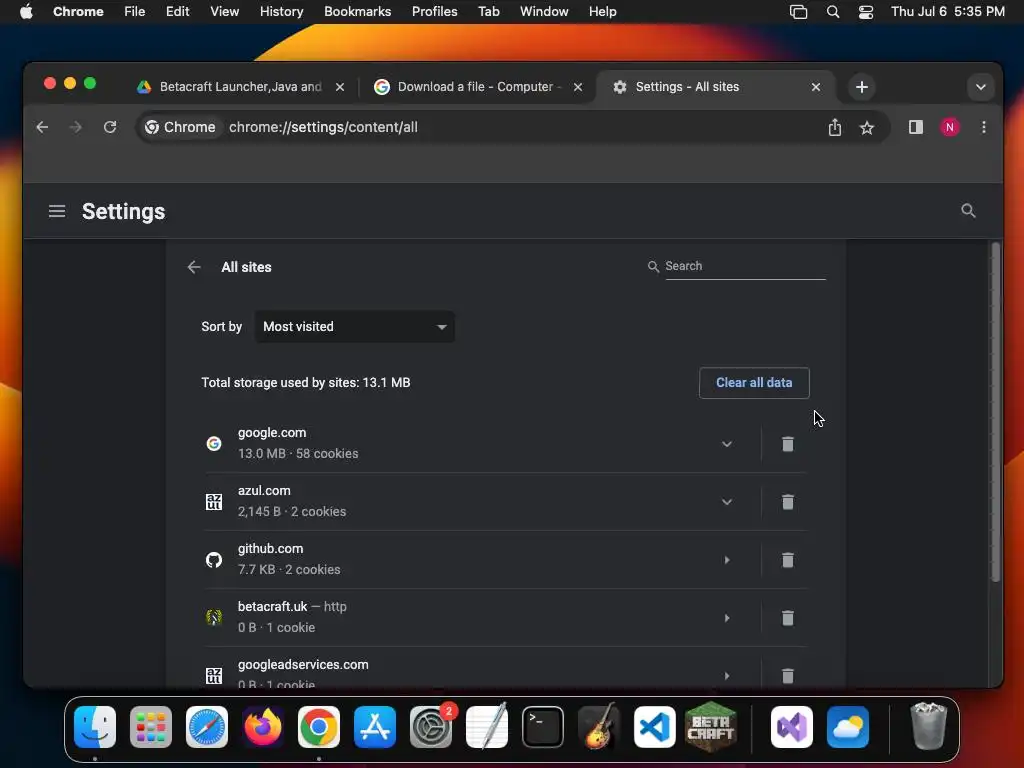The height and width of the screenshot is (768, 1024).
Task: Open the View menu
Action: [224, 12]
